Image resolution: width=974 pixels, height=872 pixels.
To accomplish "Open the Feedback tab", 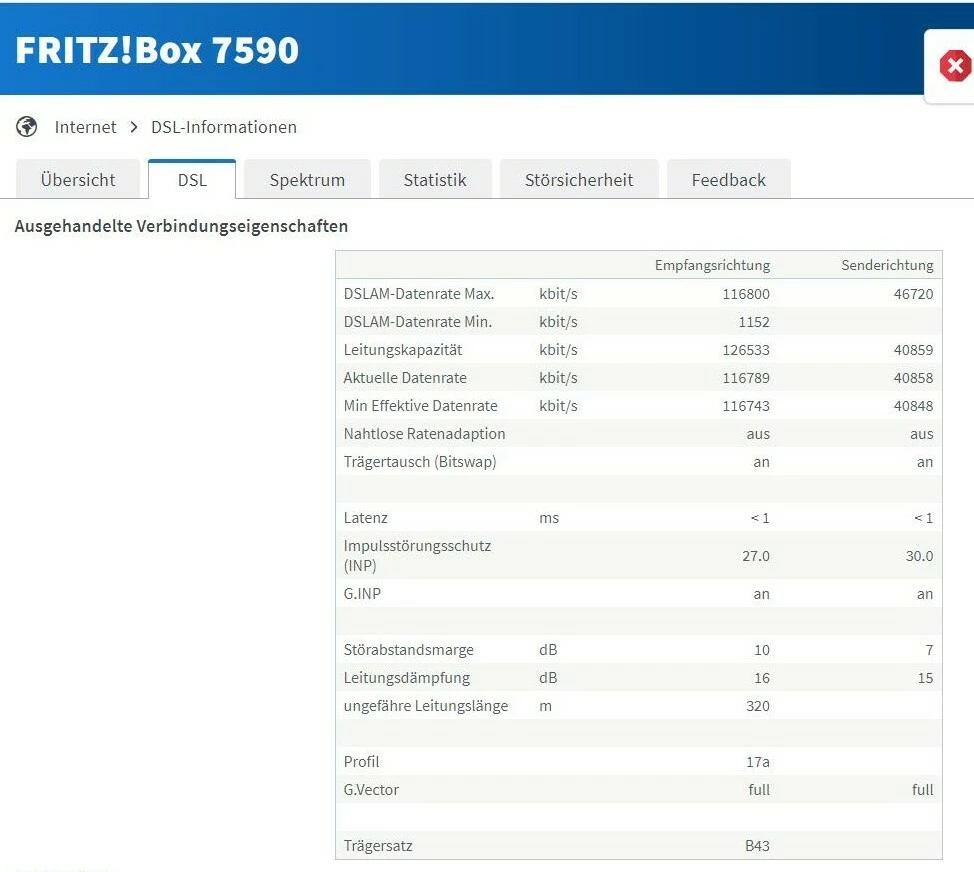I will tap(729, 179).
